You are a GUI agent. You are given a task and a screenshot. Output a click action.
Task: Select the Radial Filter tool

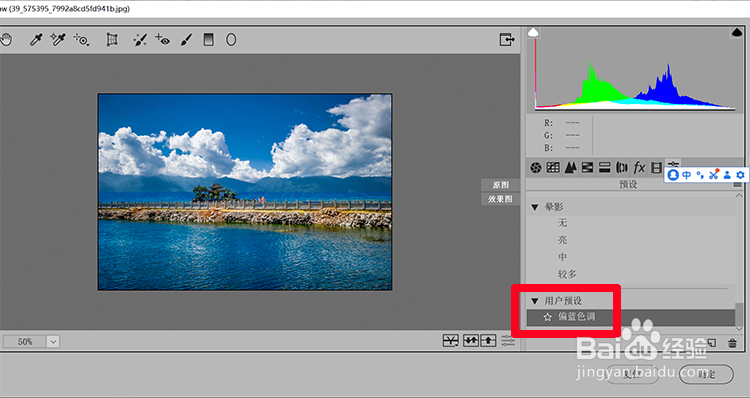[x=231, y=40]
